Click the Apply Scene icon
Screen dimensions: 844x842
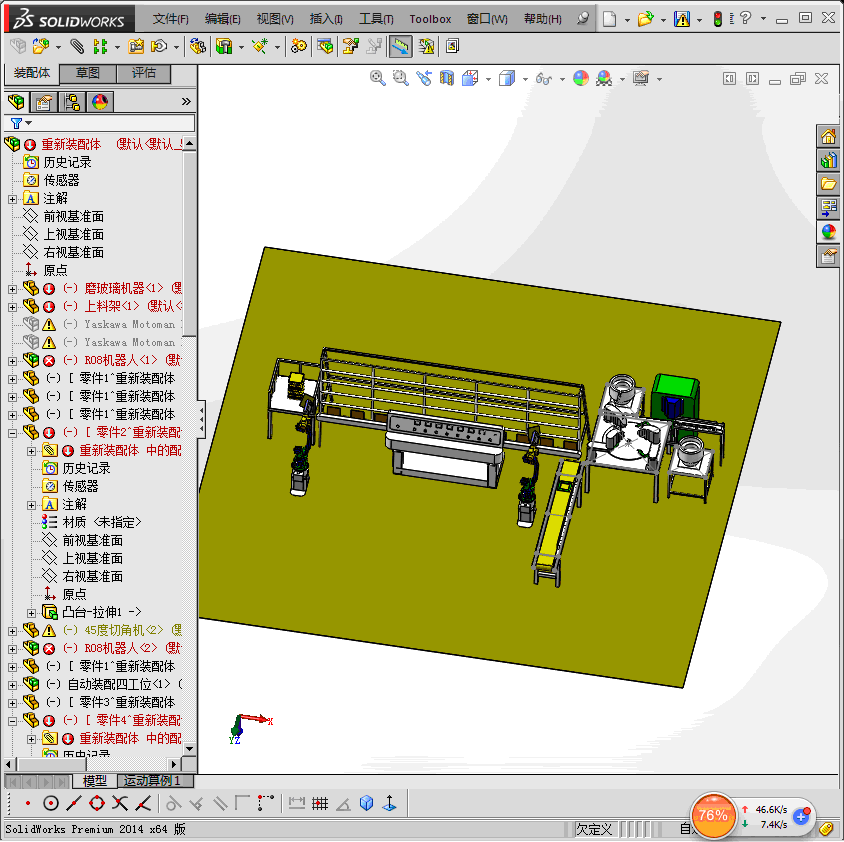click(x=604, y=79)
